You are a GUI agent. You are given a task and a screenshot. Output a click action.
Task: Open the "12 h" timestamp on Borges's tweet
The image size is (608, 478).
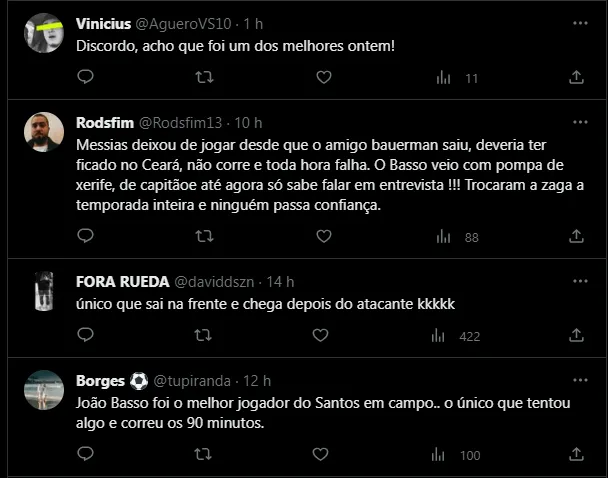pos(258,381)
